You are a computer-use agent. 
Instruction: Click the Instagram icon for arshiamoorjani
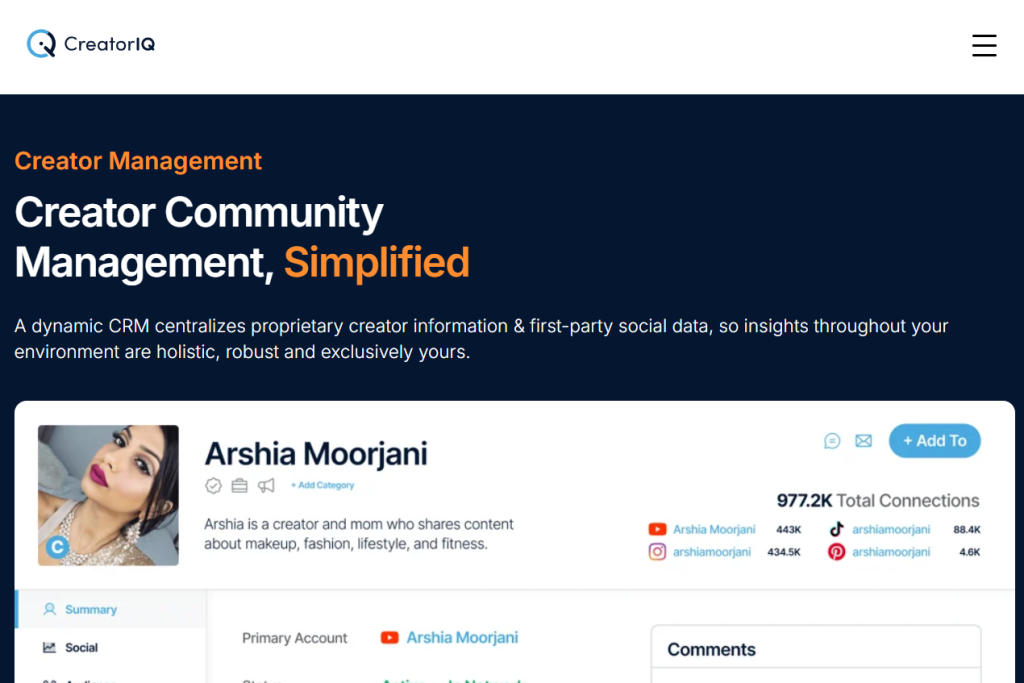click(657, 552)
